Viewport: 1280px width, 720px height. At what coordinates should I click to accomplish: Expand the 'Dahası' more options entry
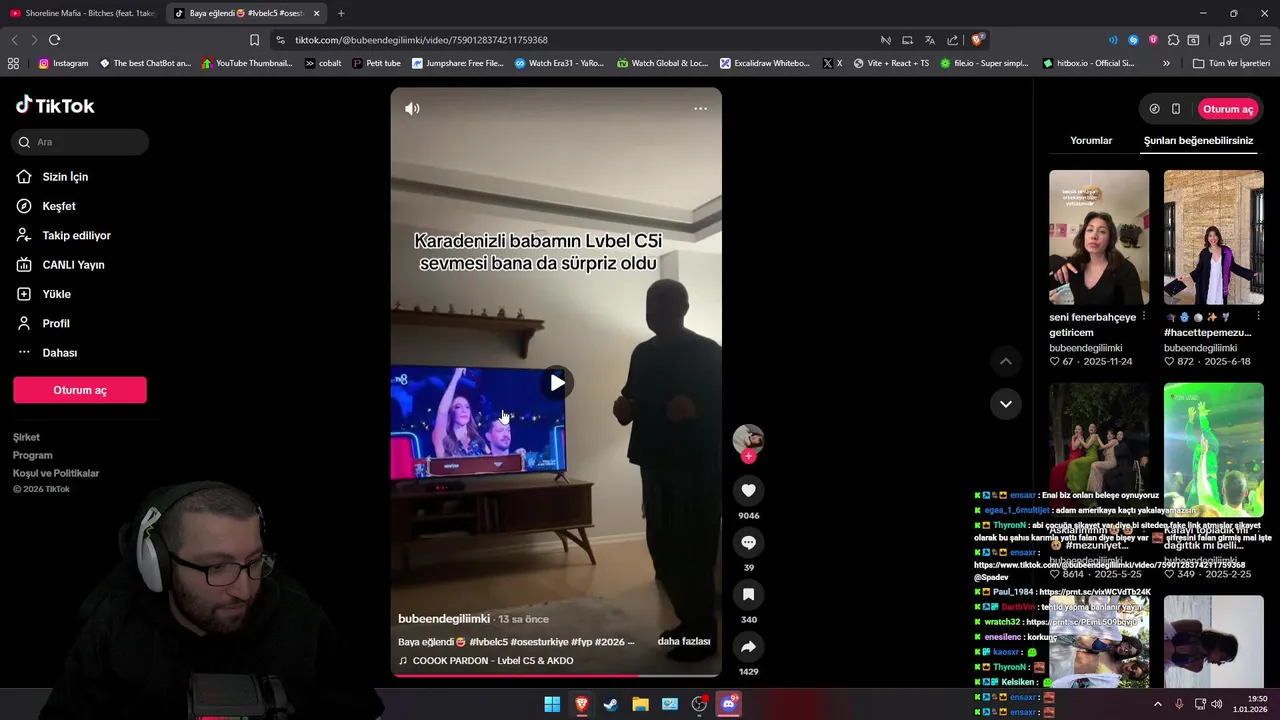point(59,353)
